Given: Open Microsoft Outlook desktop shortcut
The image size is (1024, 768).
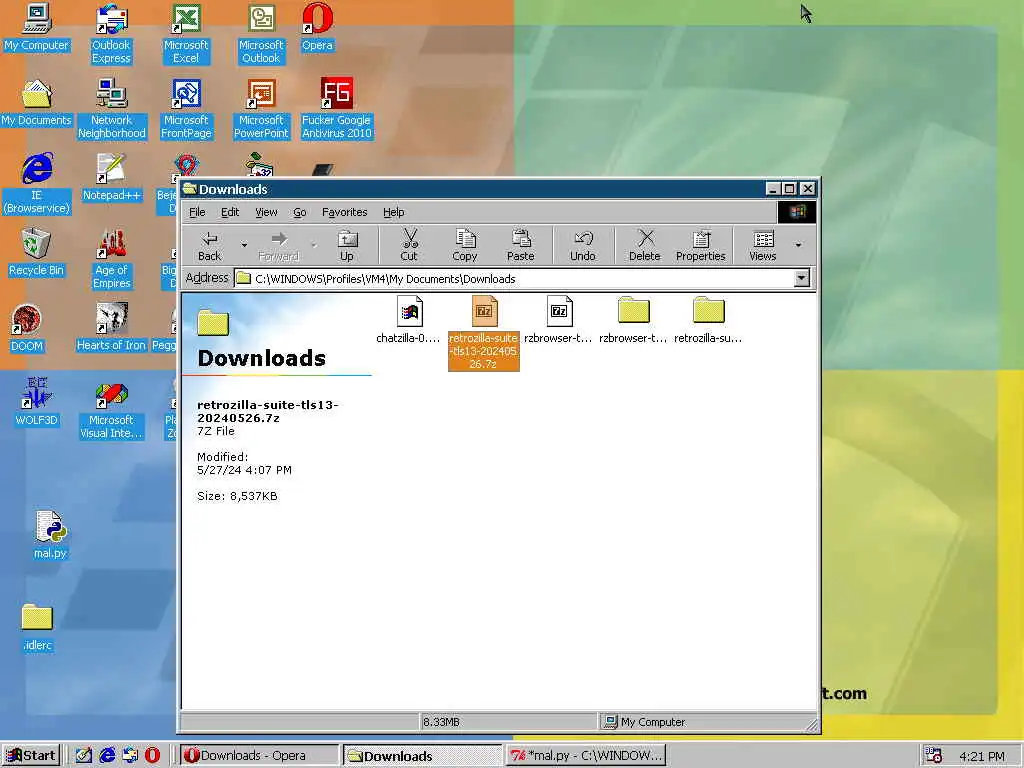Looking at the screenshot, I should tap(261, 34).
